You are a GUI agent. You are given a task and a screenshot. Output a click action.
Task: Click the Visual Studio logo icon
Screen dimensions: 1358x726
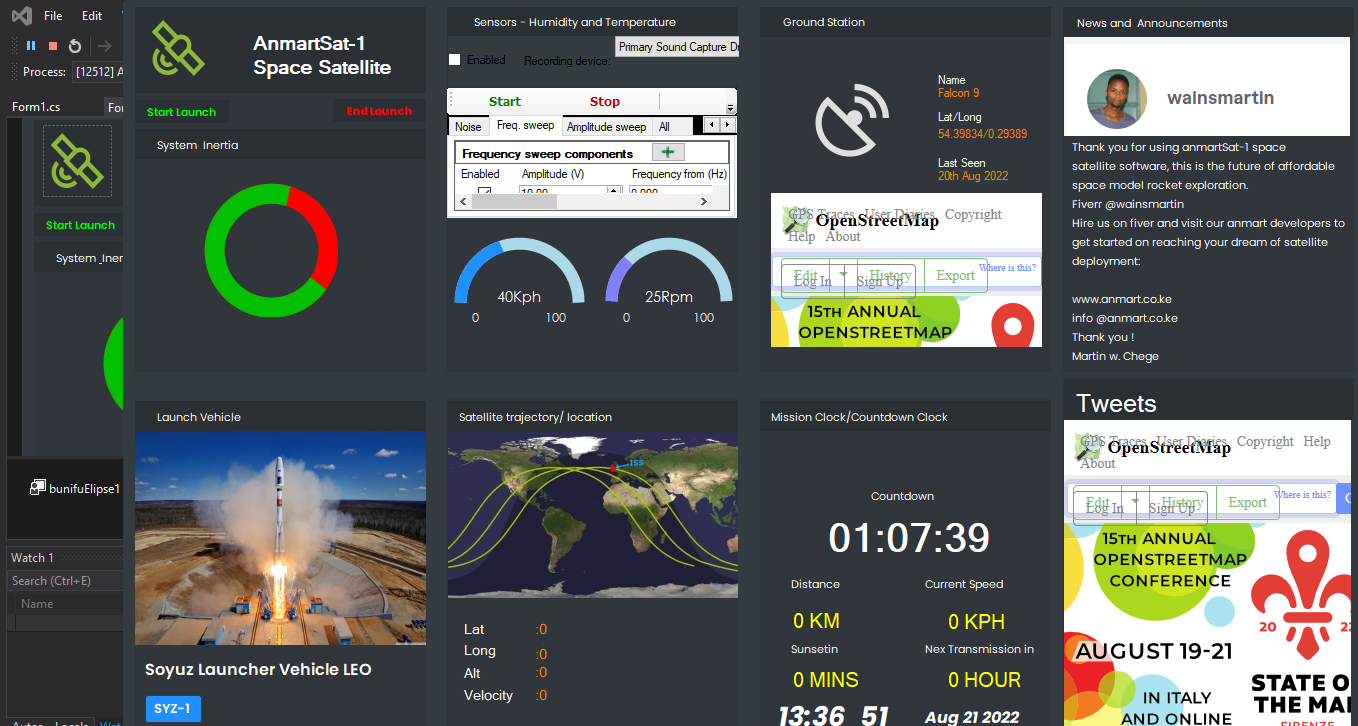coord(22,16)
